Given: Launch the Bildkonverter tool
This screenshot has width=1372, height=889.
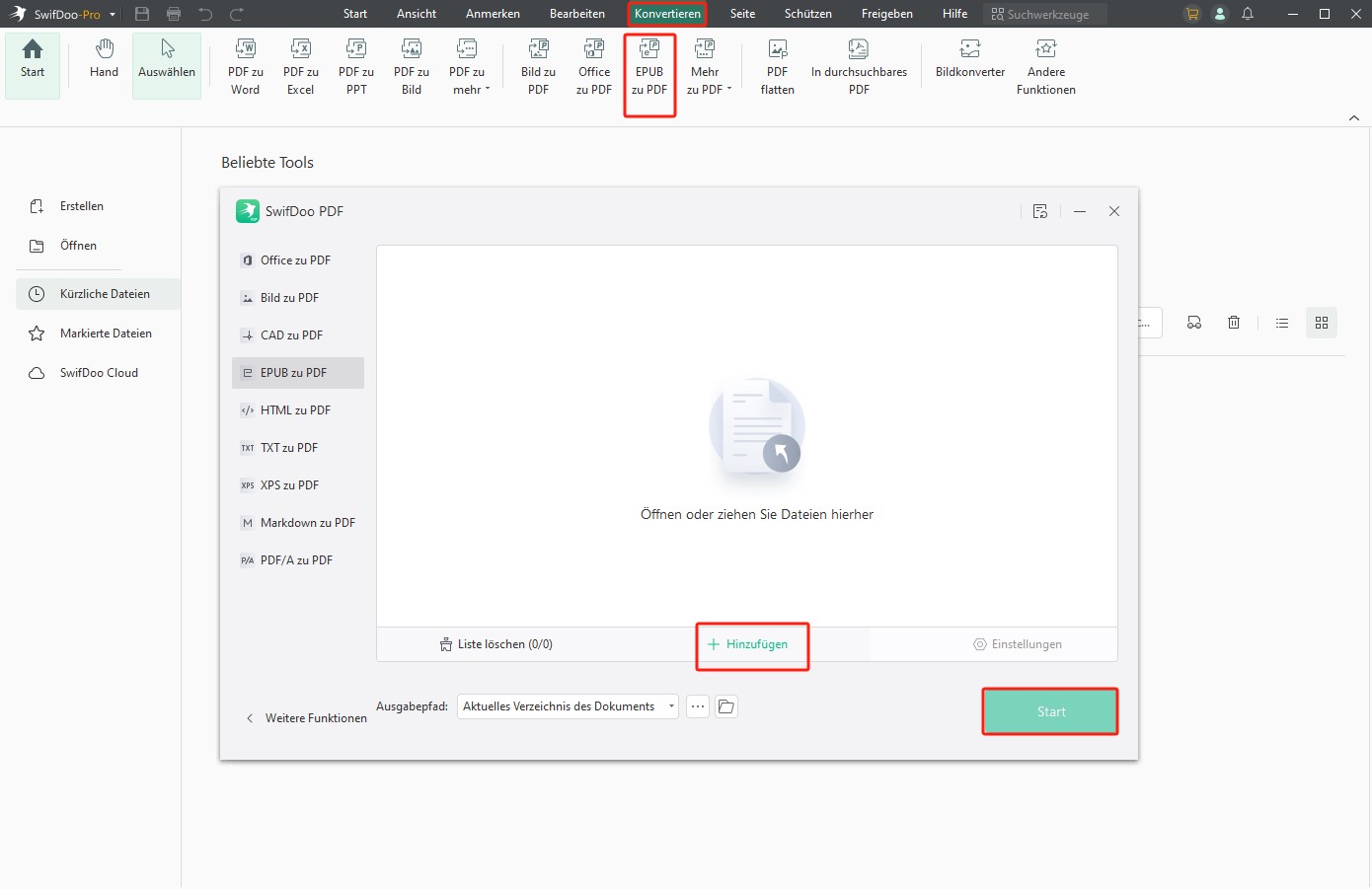Looking at the screenshot, I should click(x=970, y=61).
